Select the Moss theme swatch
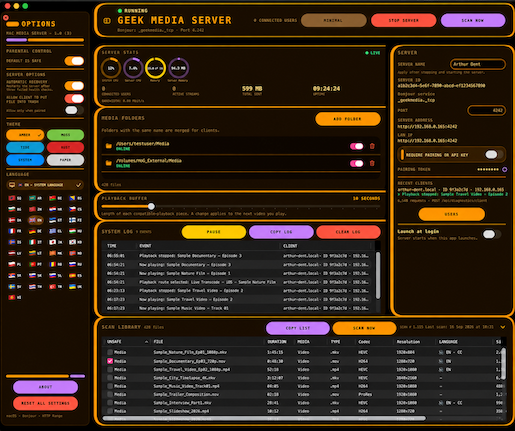Image resolution: width=515 pixels, height=431 pixels. click(x=65, y=135)
